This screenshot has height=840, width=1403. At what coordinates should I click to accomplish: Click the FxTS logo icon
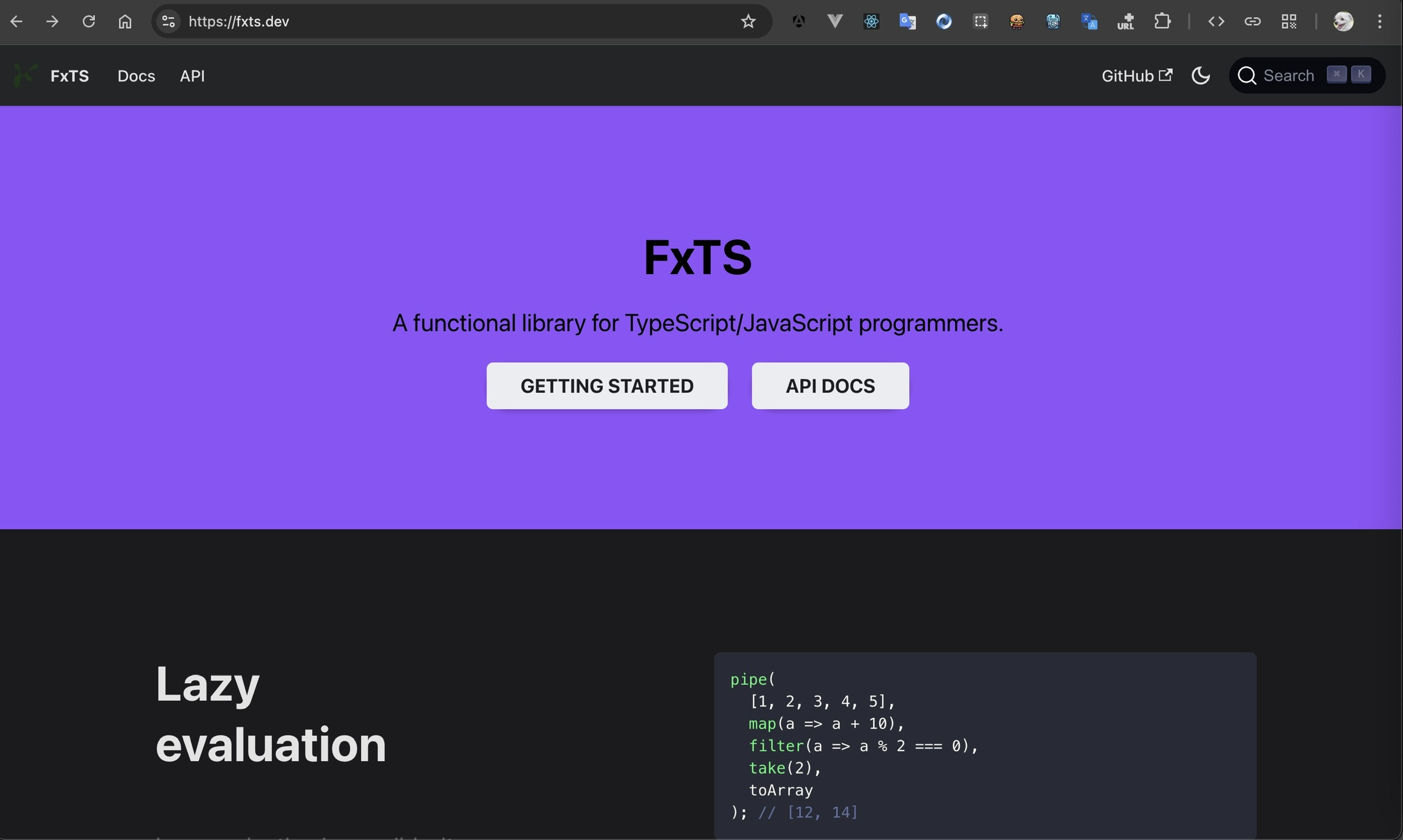pyautogui.click(x=26, y=75)
